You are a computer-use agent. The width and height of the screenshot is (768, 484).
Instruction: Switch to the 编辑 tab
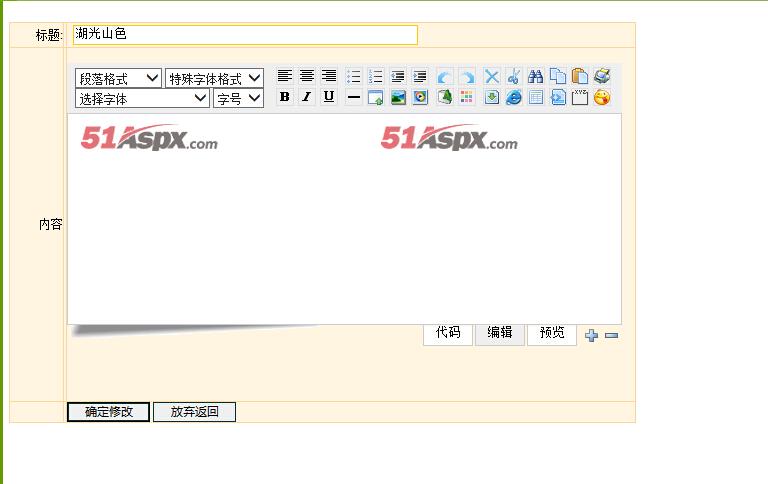pyautogui.click(x=500, y=333)
